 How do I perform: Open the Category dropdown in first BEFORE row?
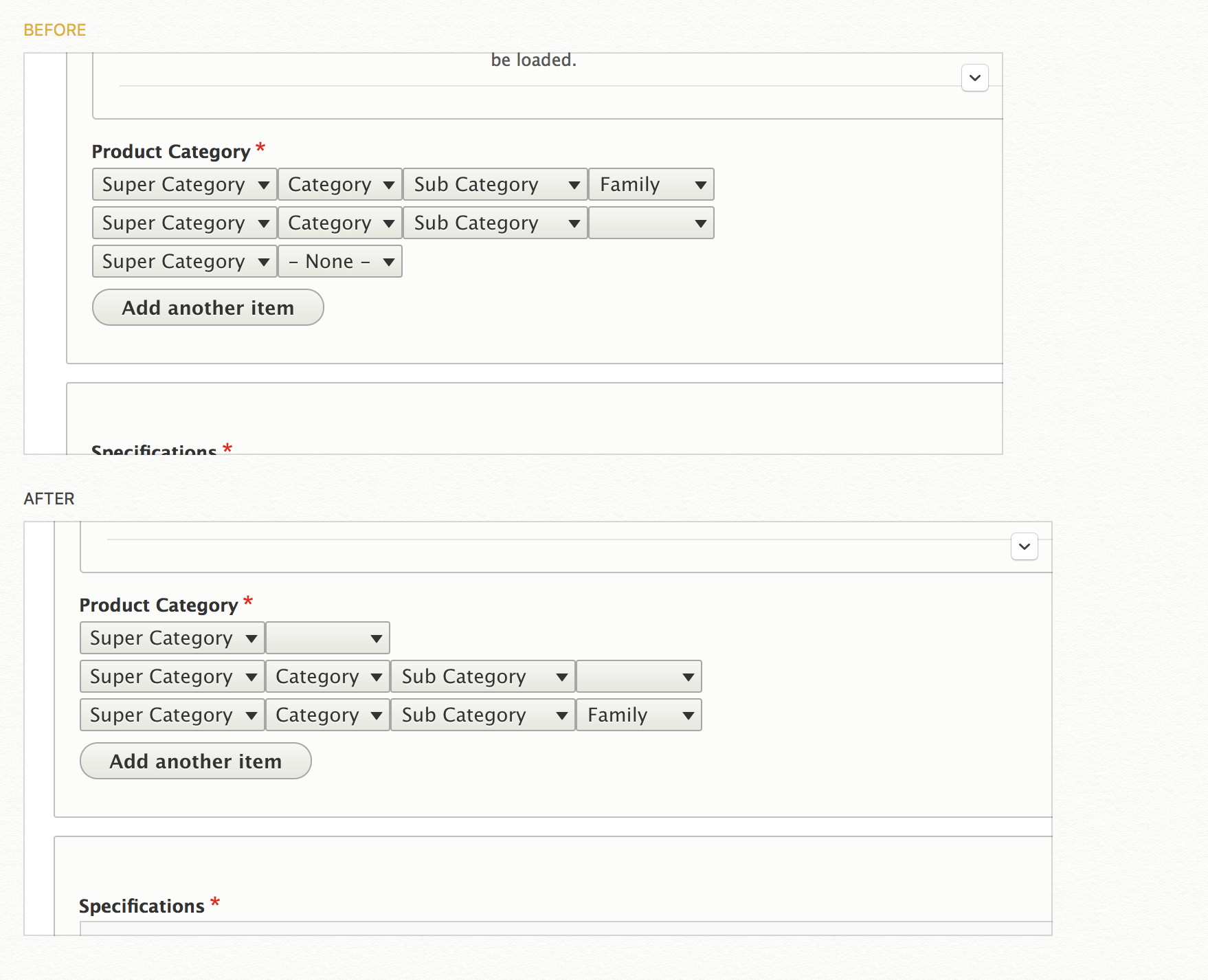pos(339,184)
